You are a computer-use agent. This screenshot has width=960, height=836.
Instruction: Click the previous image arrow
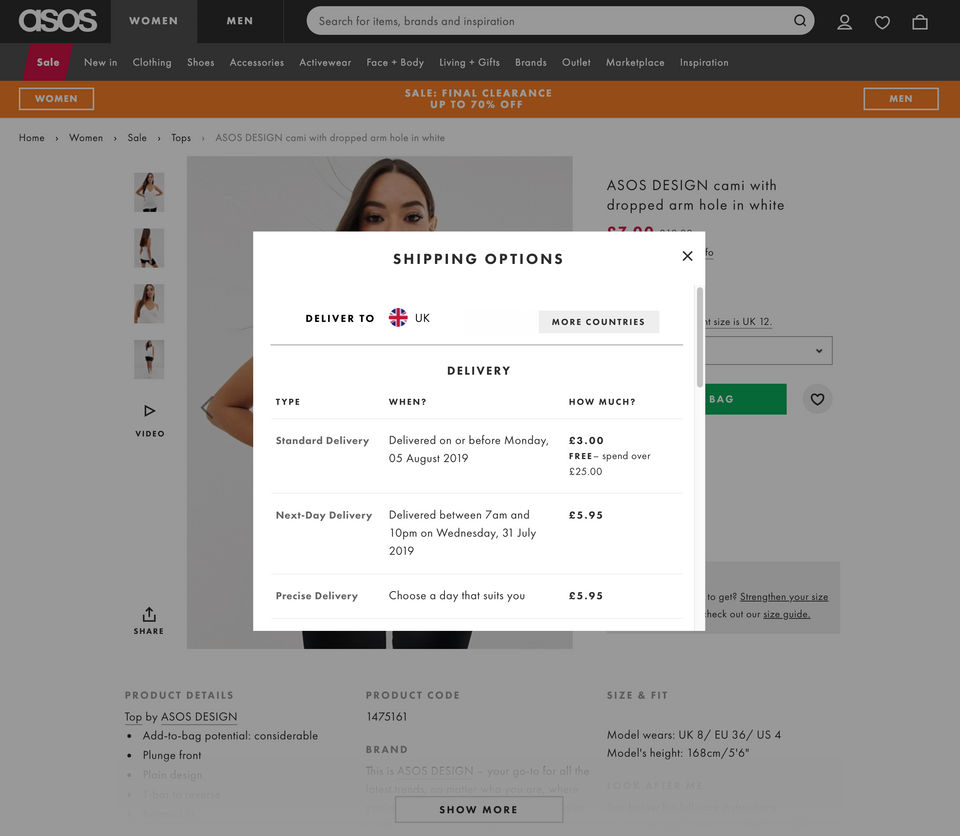pyautogui.click(x=208, y=407)
